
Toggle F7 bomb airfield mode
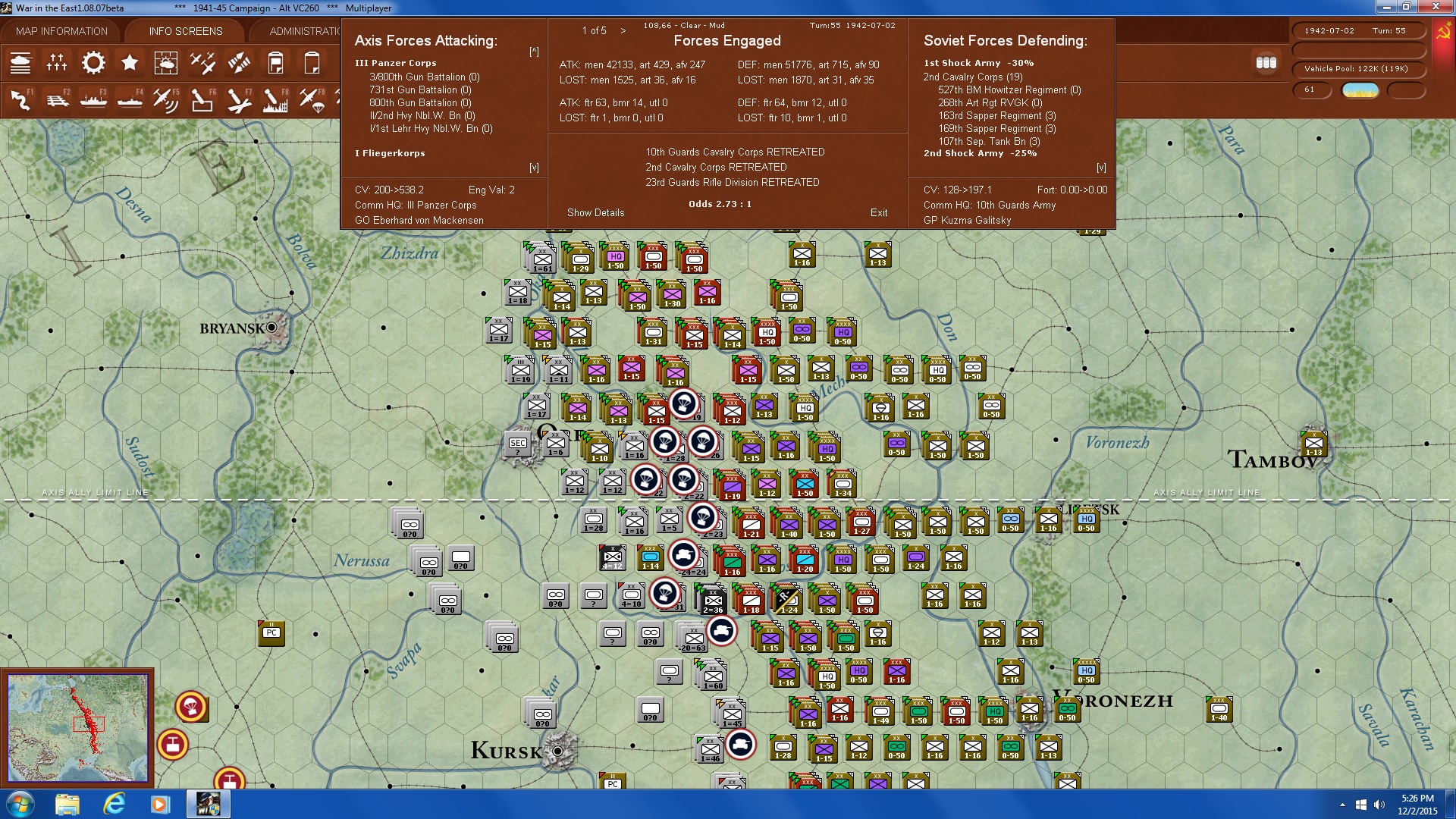tap(239, 99)
